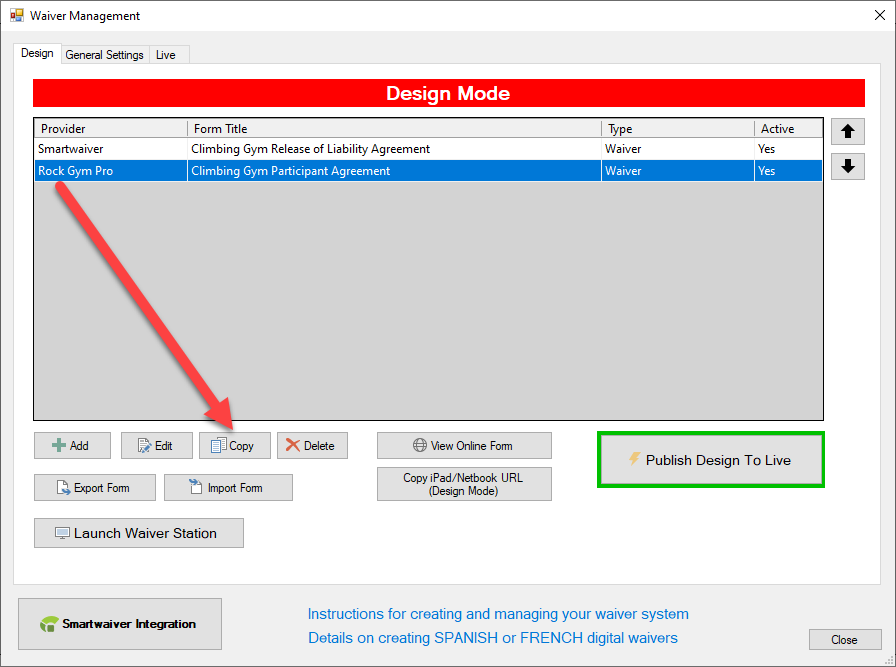The image size is (896, 667).
Task: Copy iPad/Netbook URL (Design Mode)
Action: 464,484
